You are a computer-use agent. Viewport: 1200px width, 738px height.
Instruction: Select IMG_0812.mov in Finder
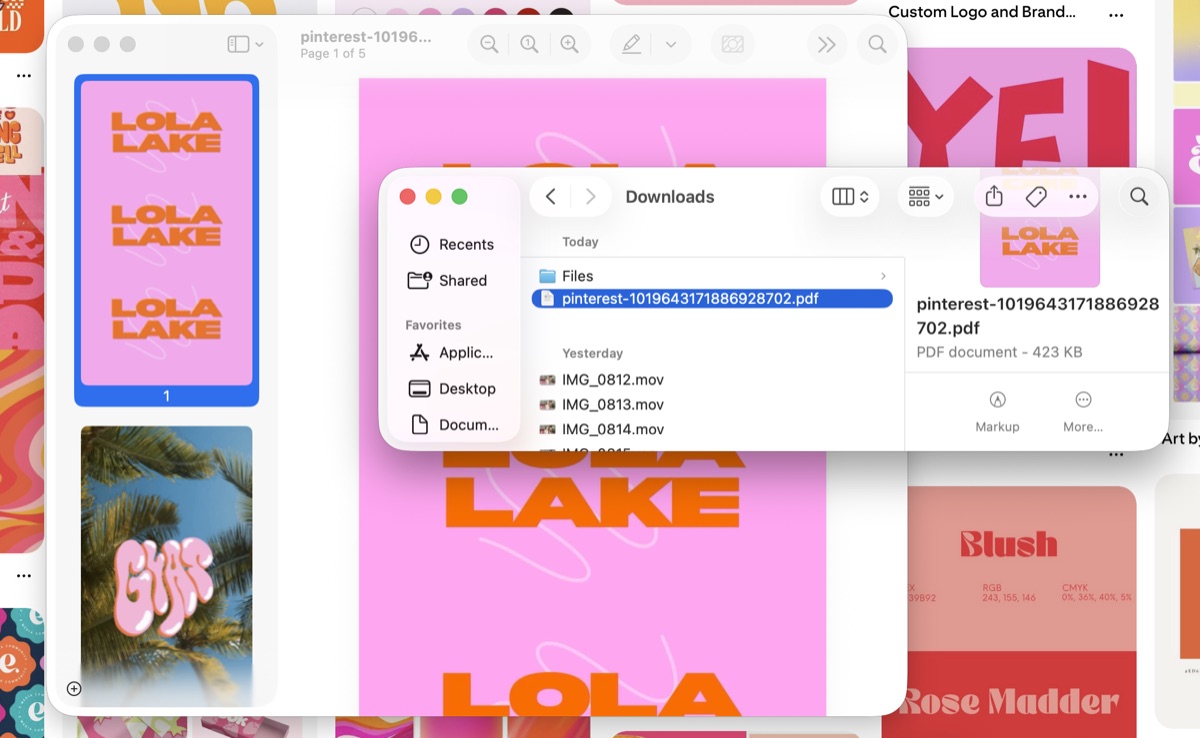point(712,380)
